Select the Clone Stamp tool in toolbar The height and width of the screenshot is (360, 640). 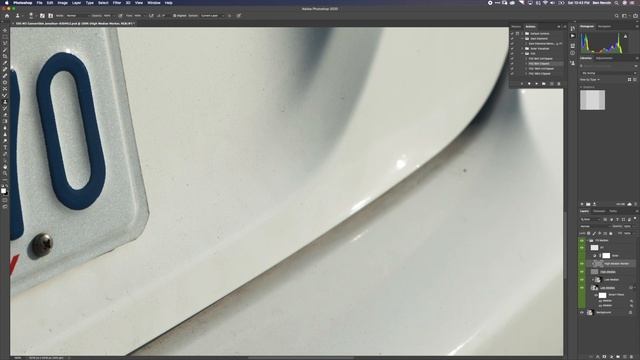(x=5, y=102)
